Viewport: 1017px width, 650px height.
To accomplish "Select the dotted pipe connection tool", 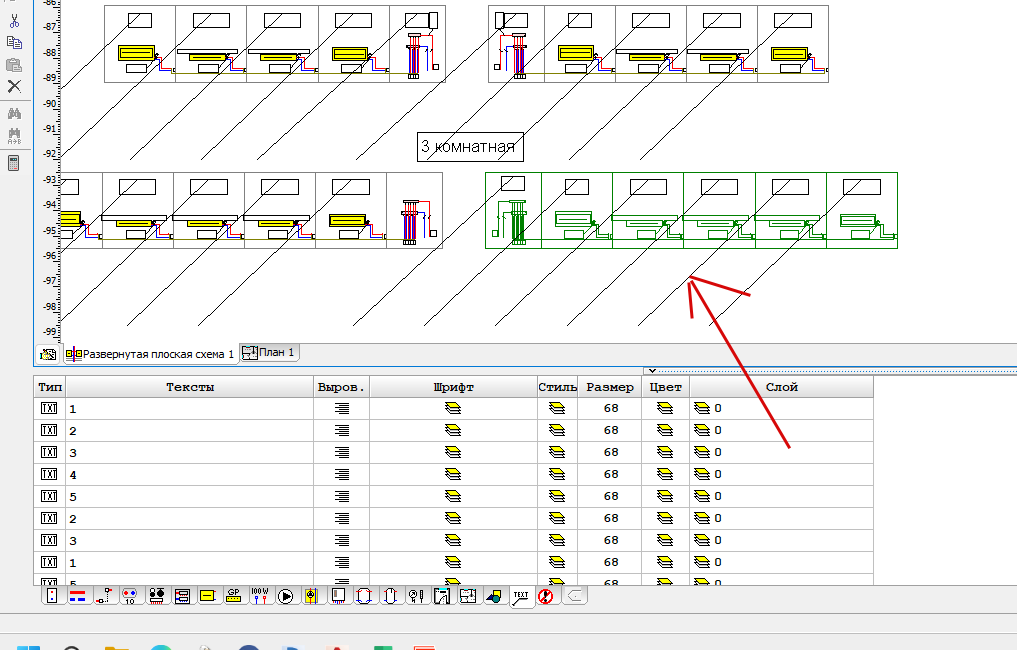I will 104,596.
